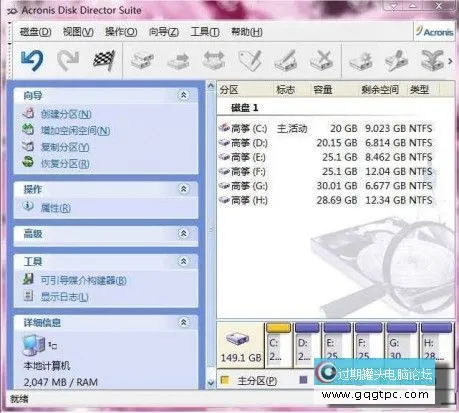Sort by 标志 column header
Image resolution: width=459 pixels, height=413 pixels.
coord(291,89)
